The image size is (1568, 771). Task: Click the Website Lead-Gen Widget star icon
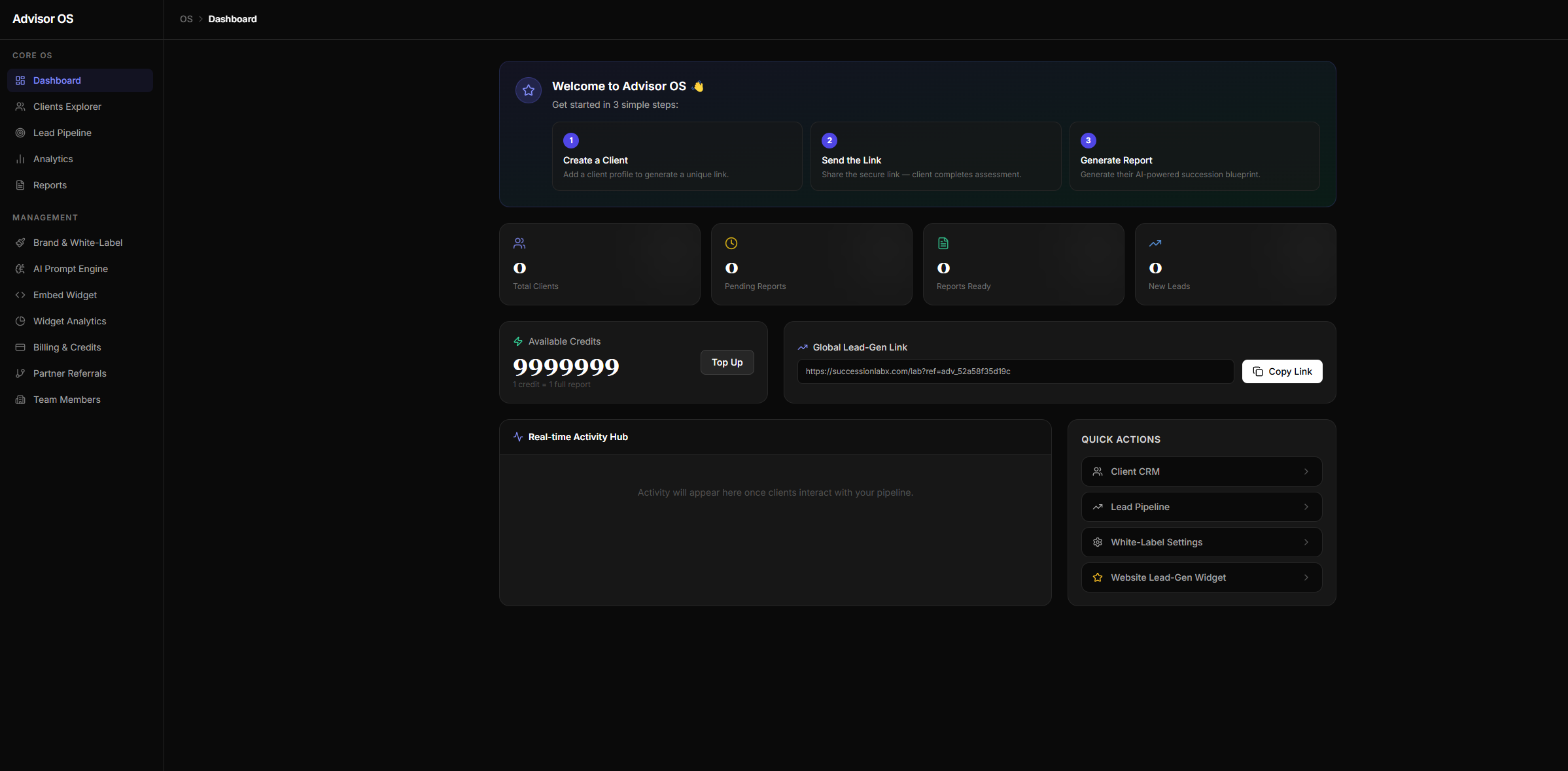pyautogui.click(x=1098, y=577)
